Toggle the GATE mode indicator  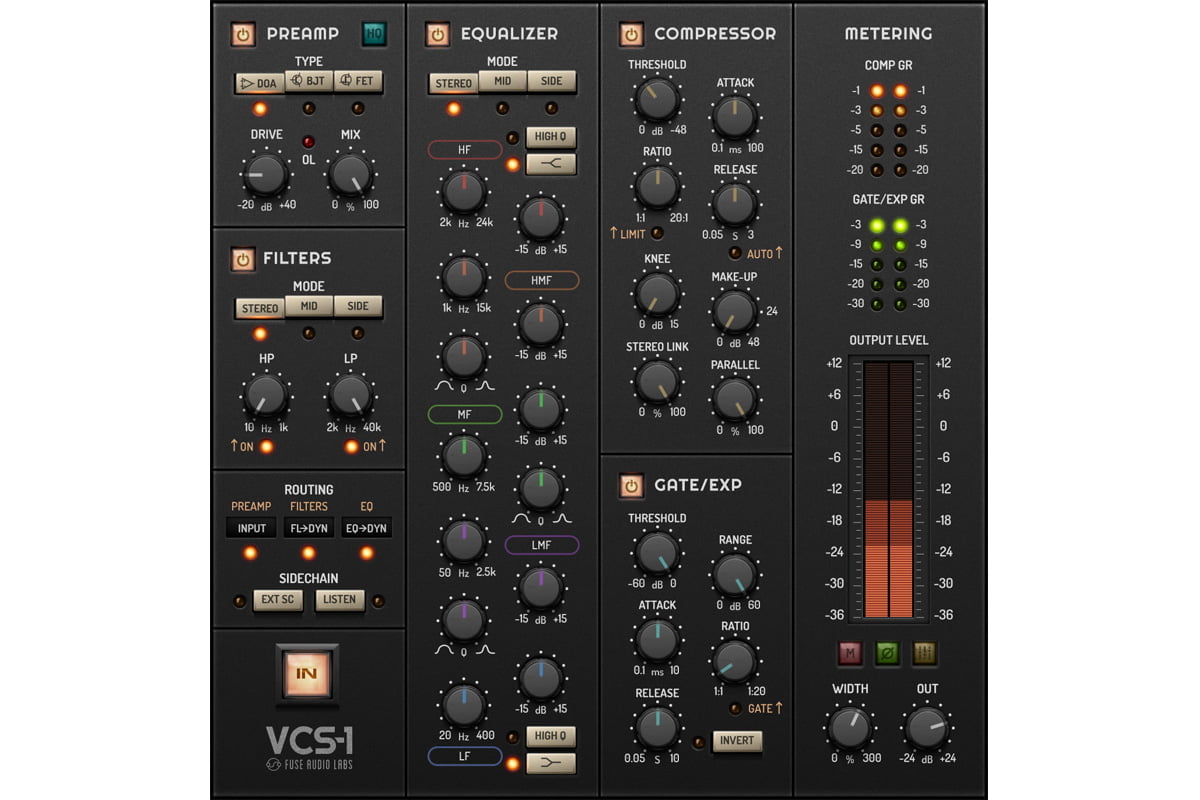pos(735,708)
